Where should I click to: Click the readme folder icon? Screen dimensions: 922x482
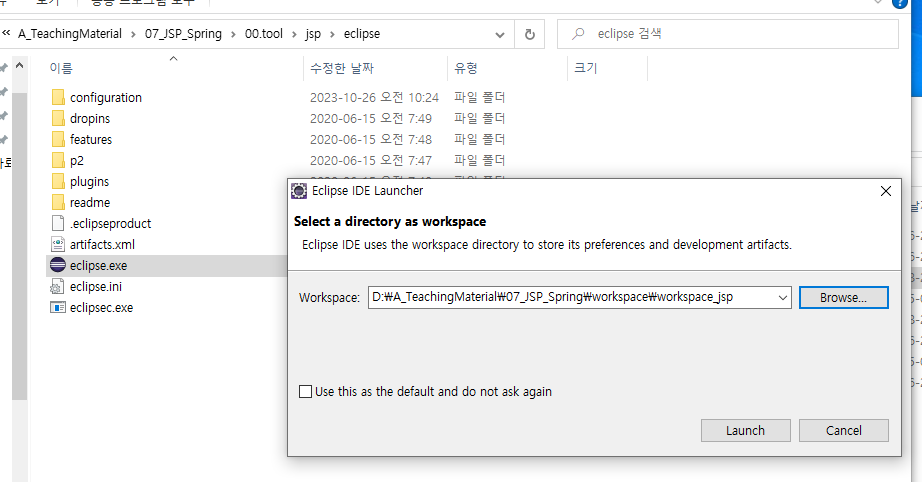click(x=58, y=202)
